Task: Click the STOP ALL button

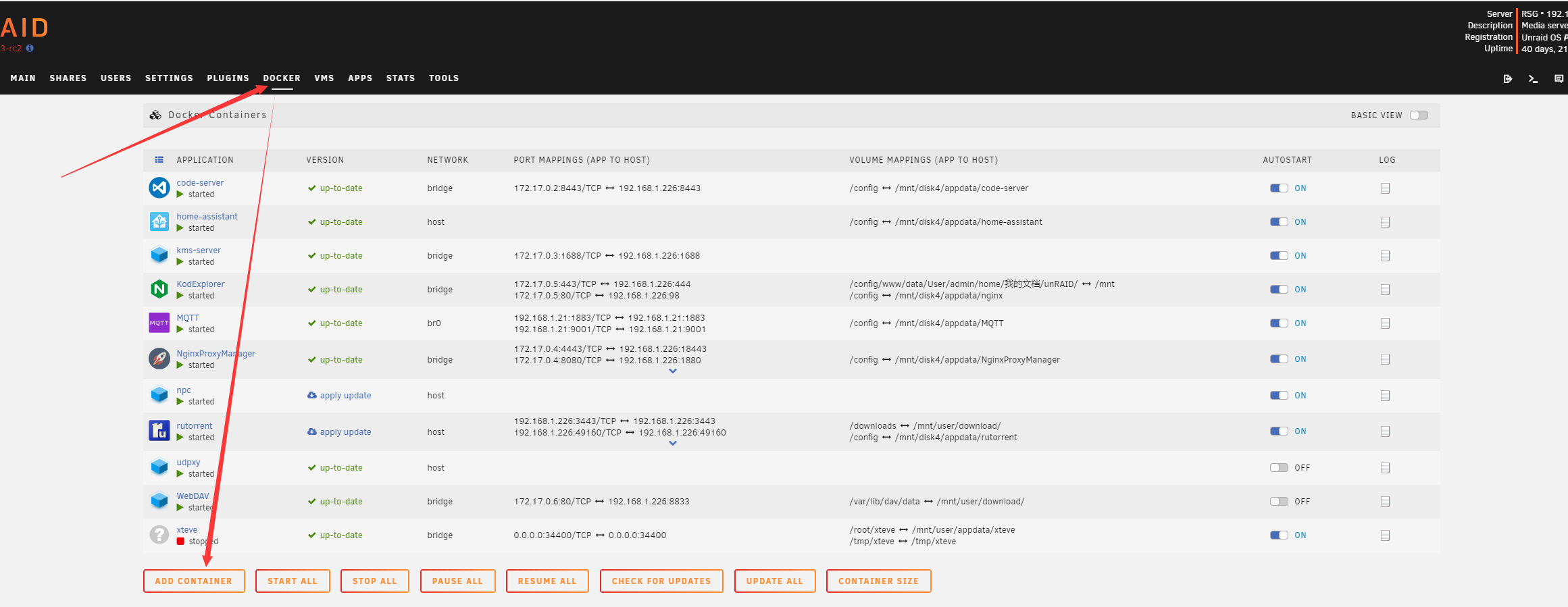Action: [375, 581]
